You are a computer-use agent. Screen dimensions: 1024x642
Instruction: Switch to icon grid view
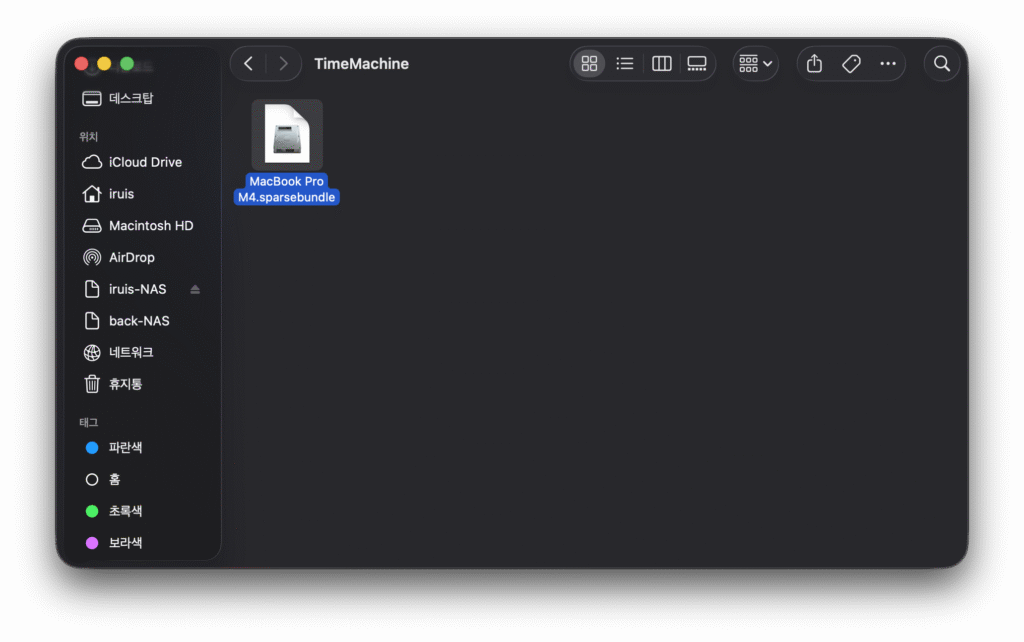coord(589,64)
